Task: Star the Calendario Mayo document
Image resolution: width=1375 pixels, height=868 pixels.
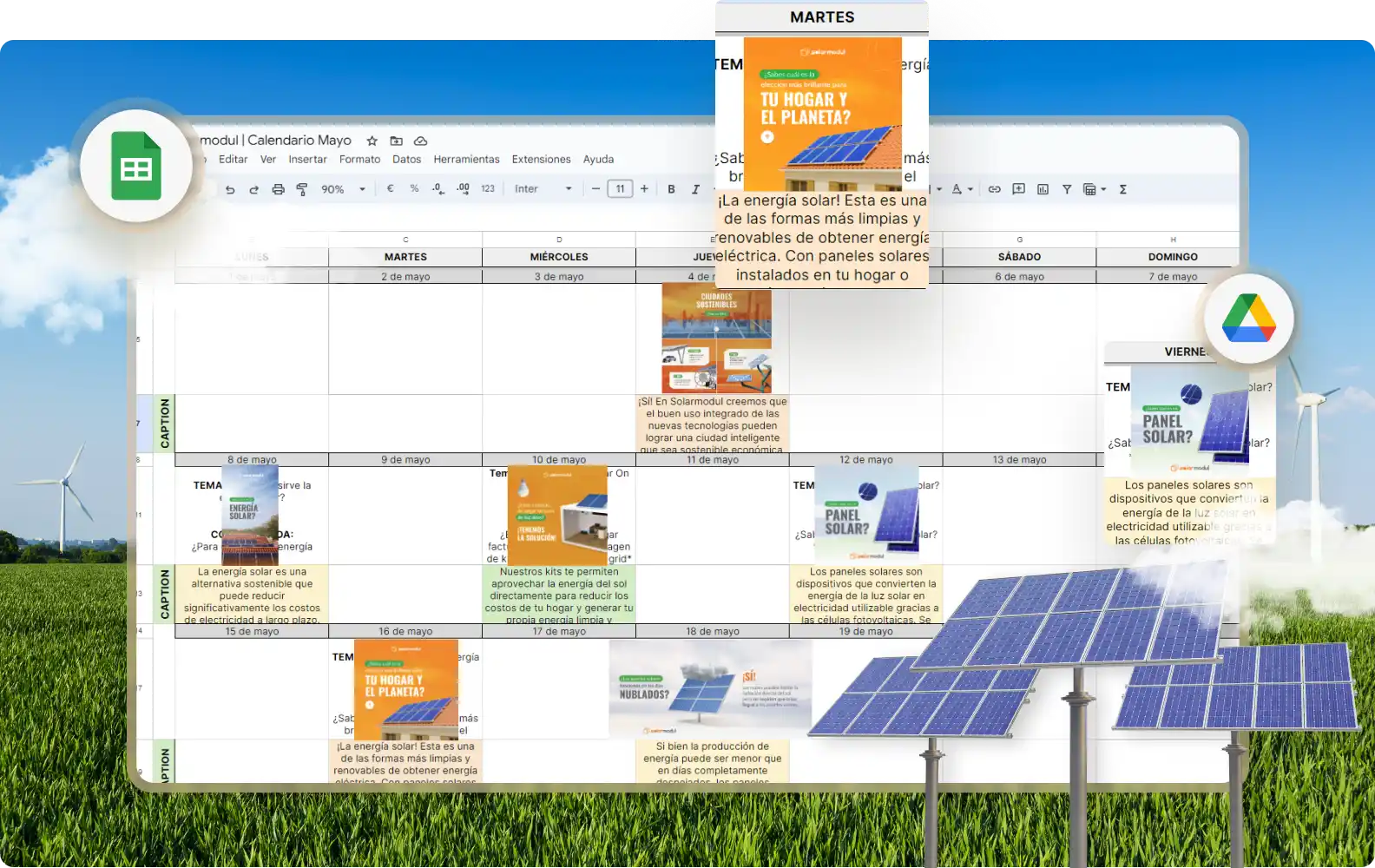Action: click(x=372, y=141)
